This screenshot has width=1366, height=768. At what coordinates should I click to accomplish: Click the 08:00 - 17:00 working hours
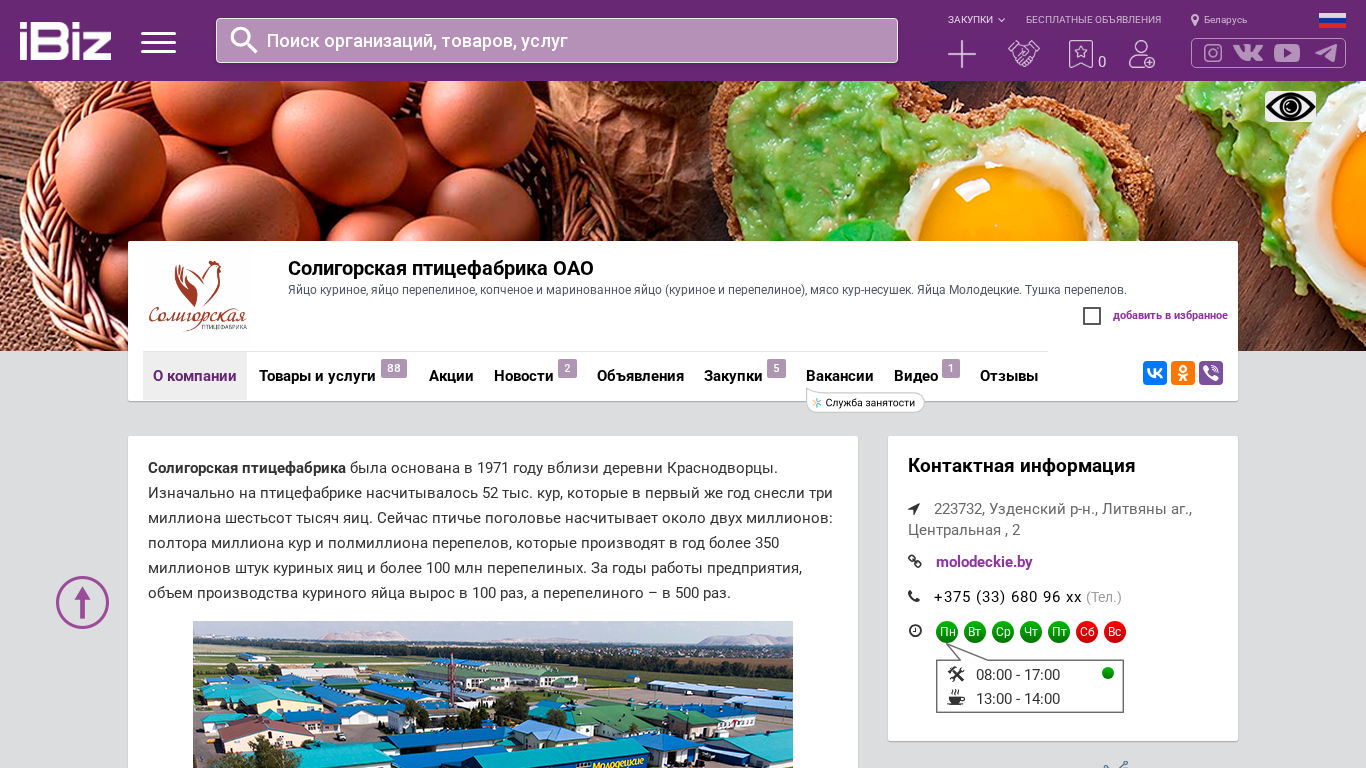[x=1018, y=675]
